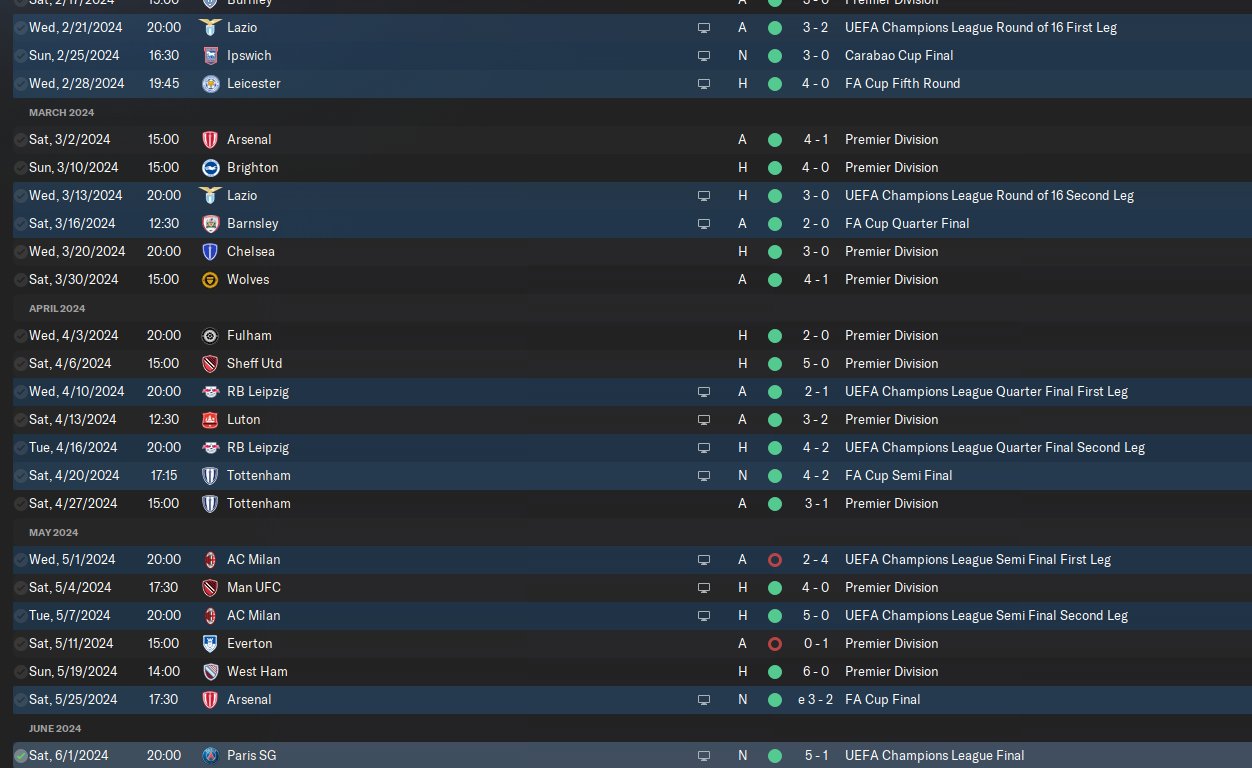This screenshot has height=768, width=1252.
Task: Click TV broadcast icon on Luton row
Action: click(704, 419)
